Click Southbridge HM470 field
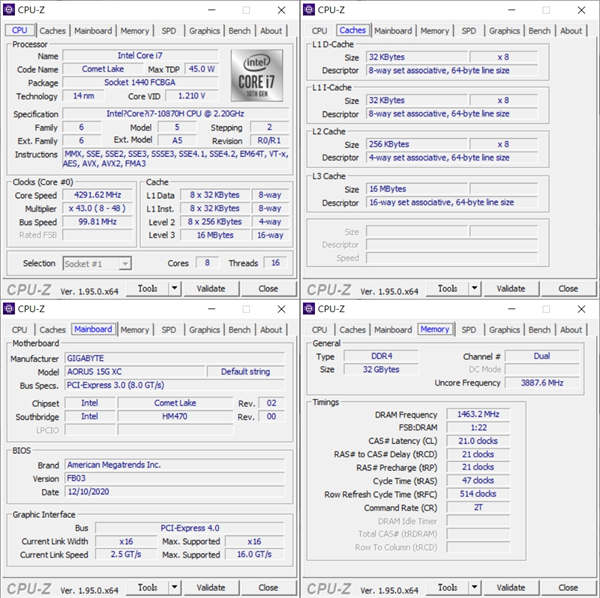 click(x=175, y=416)
